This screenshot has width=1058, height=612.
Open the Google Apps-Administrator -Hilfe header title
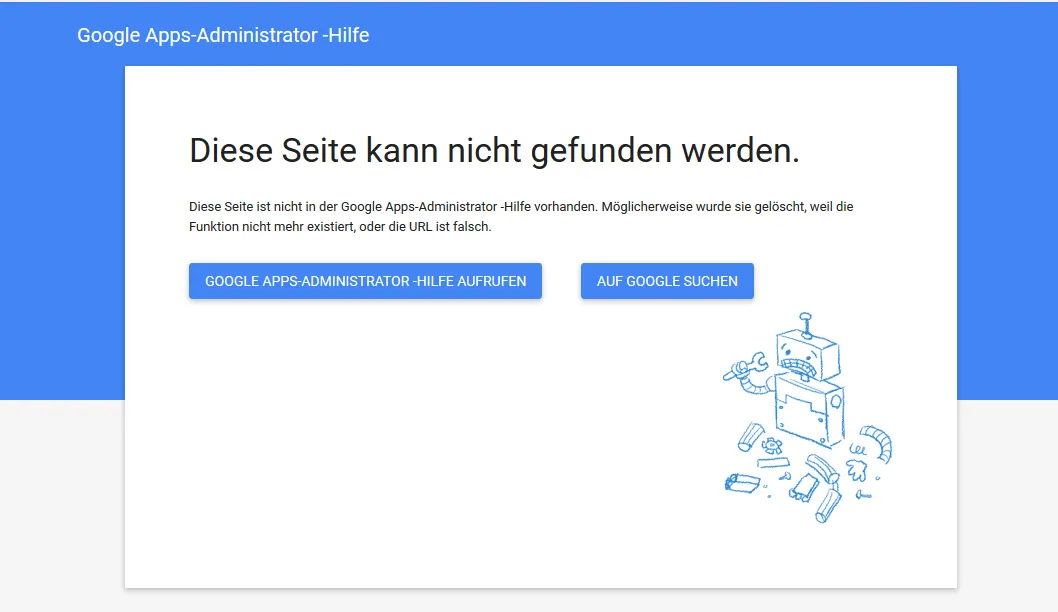pyautogui.click(x=223, y=35)
